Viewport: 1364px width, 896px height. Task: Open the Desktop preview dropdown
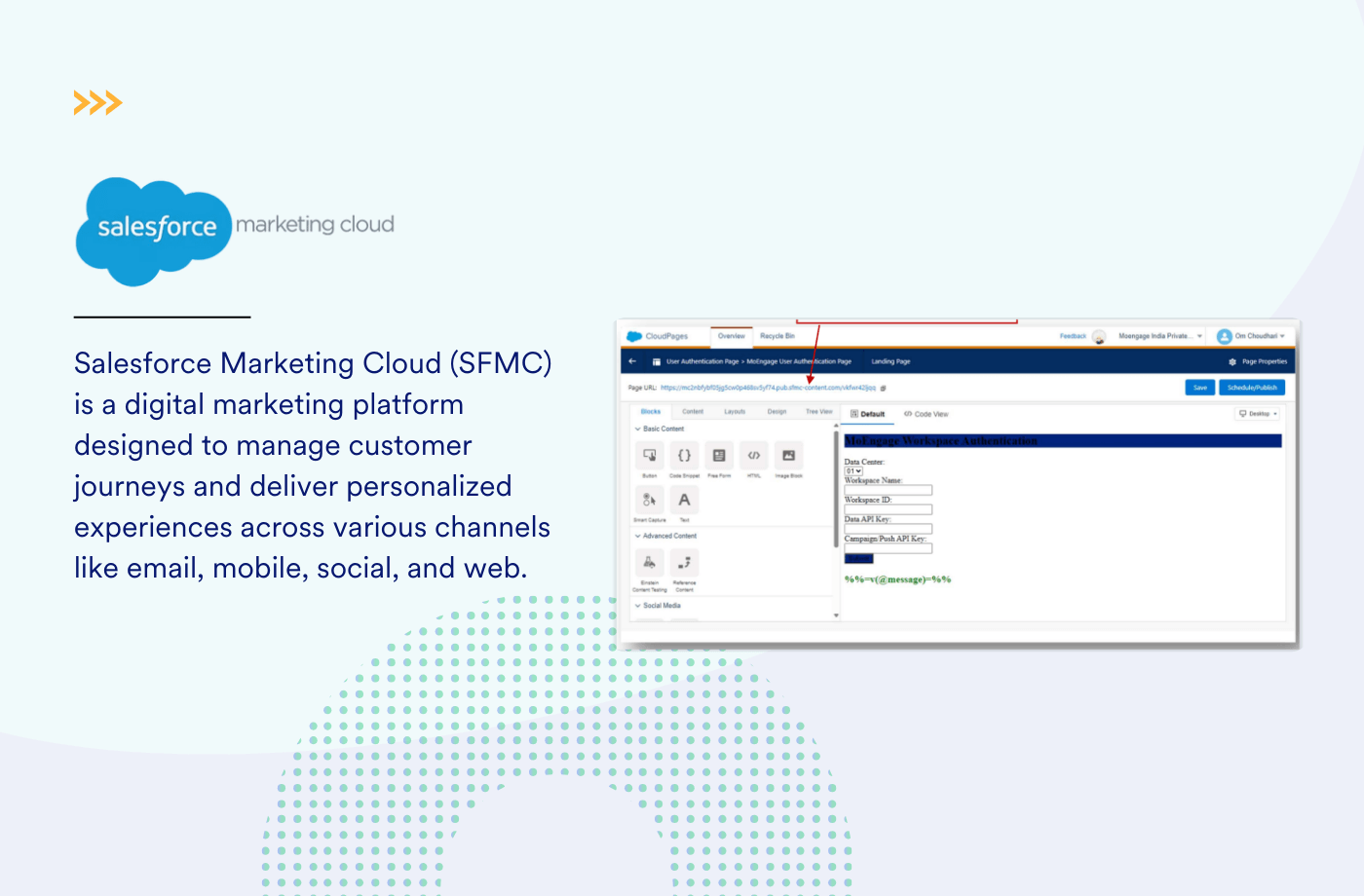(x=1259, y=414)
